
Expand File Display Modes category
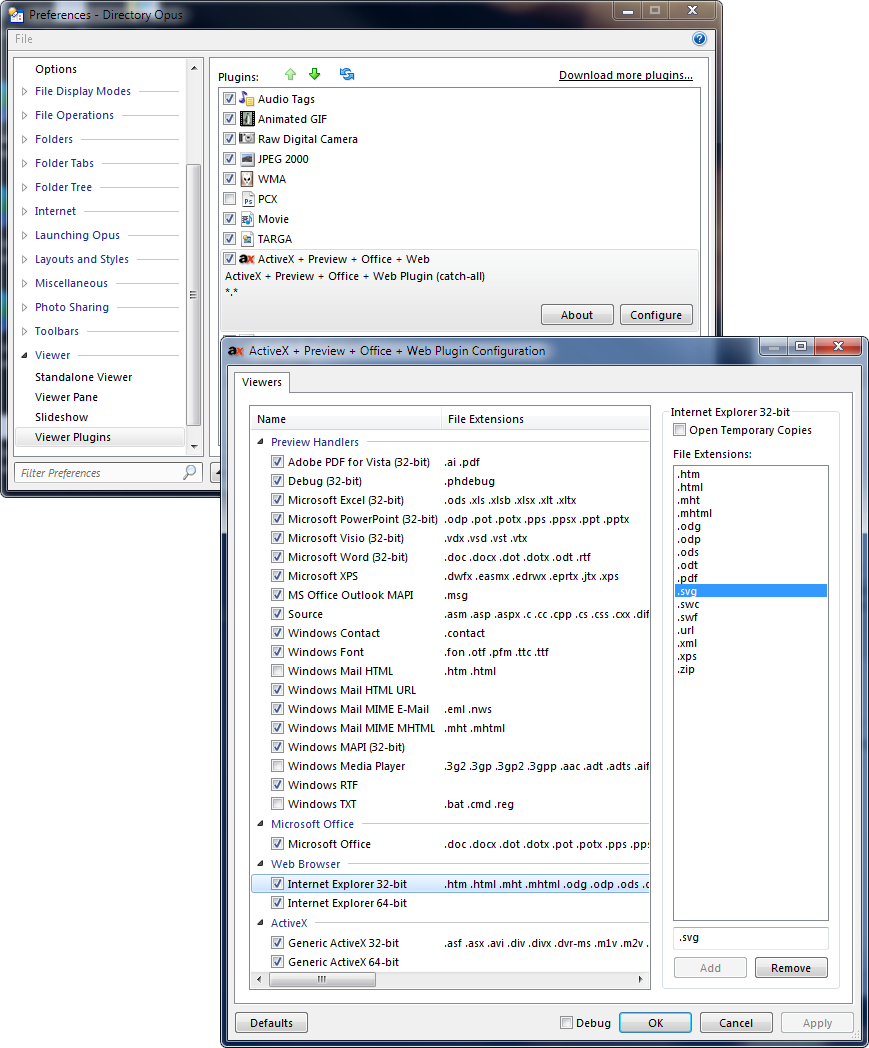pos(25,92)
